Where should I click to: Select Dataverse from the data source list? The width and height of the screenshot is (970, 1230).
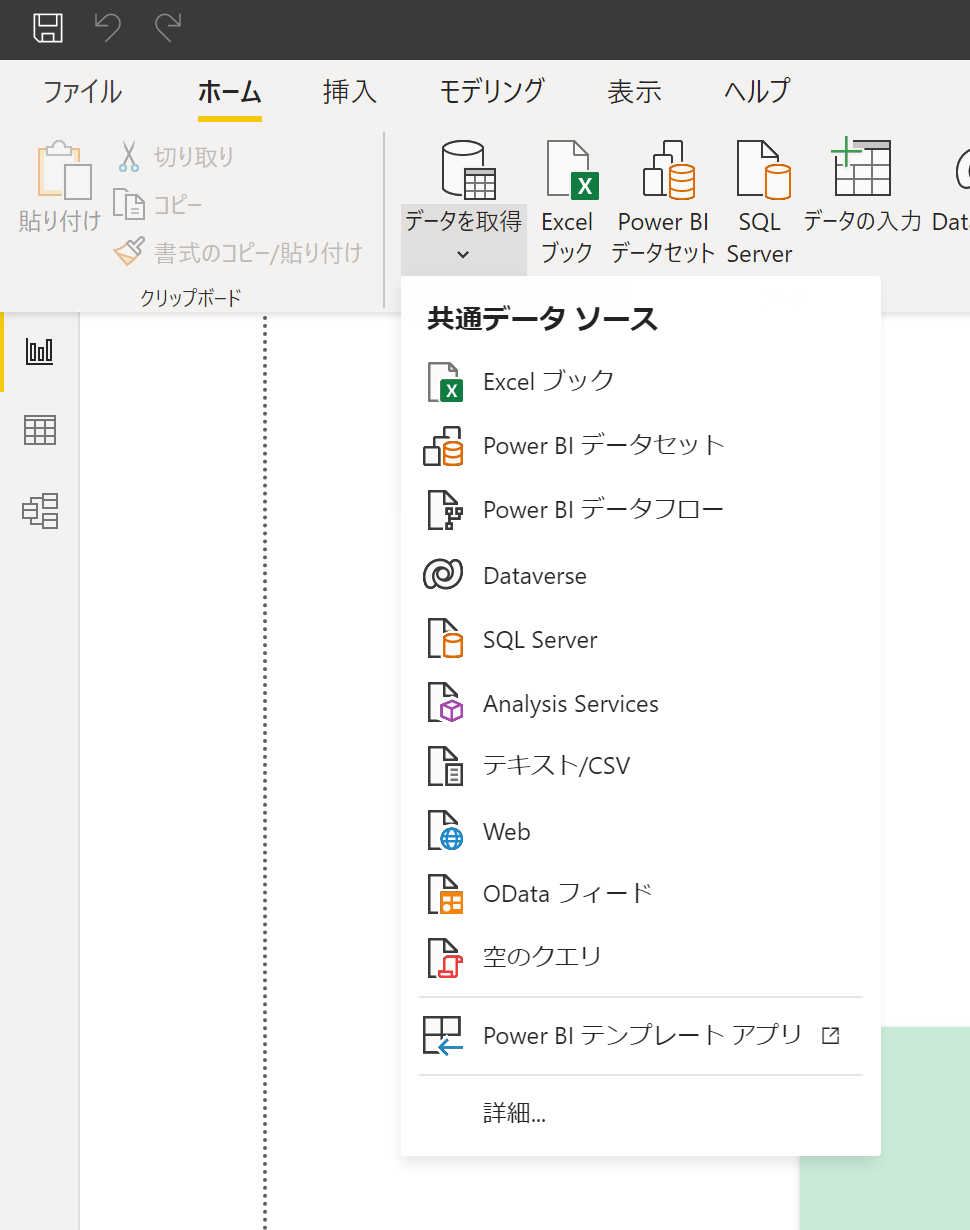pos(535,576)
